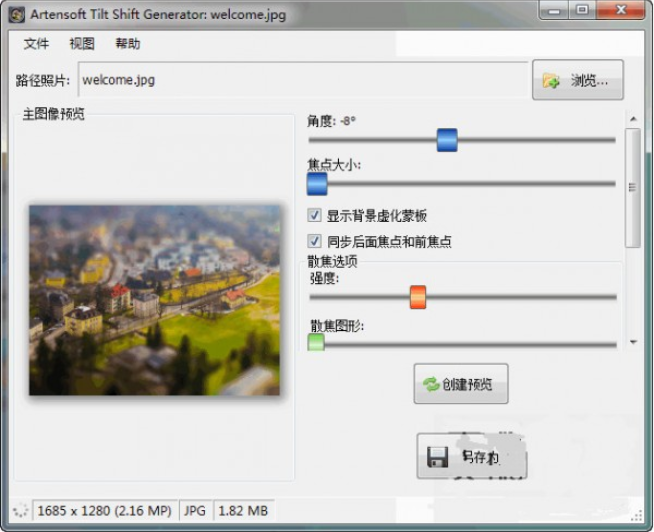Image resolution: width=654 pixels, height=532 pixels.
Task: Click the orange 强度 slider handle
Action: 418,297
